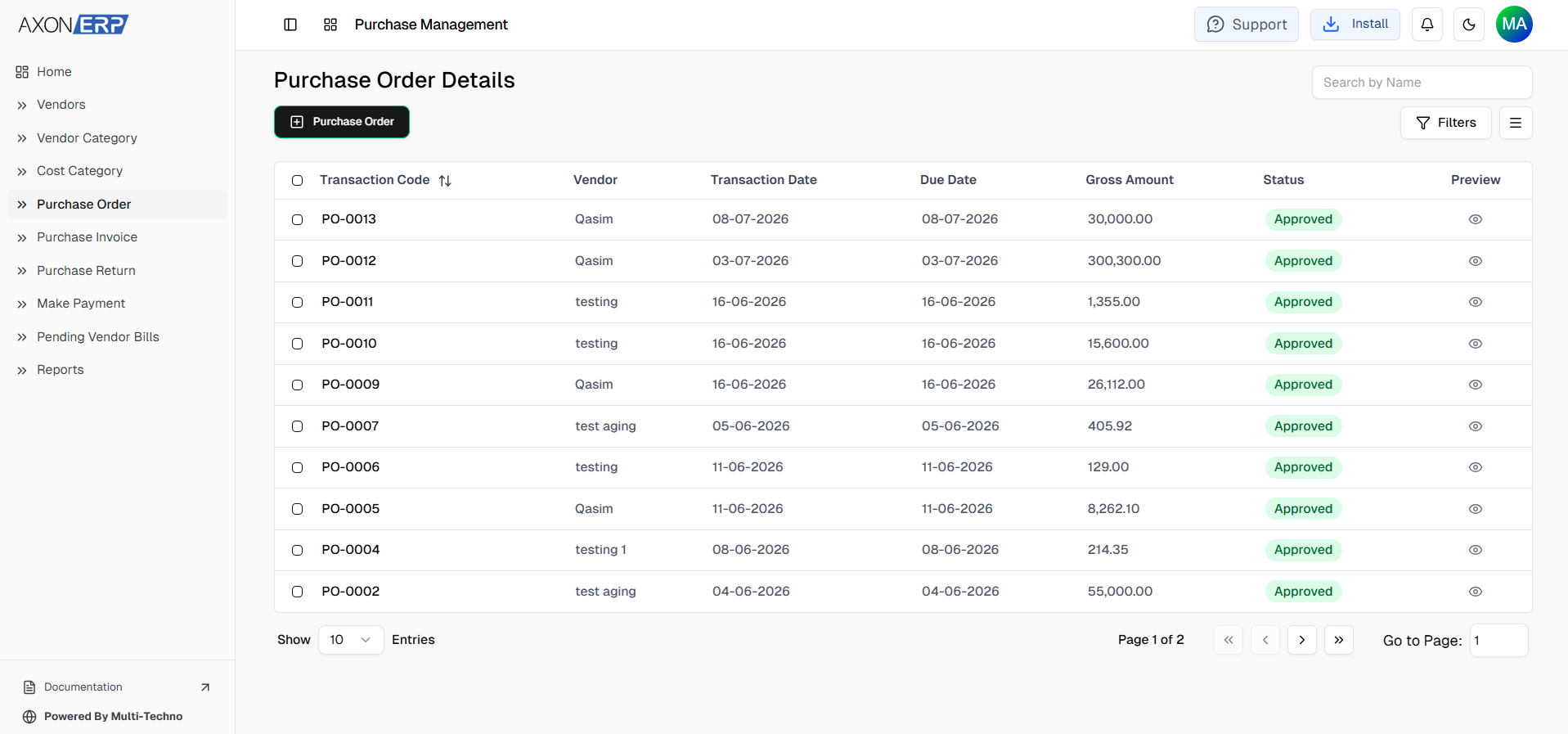
Task: Go to Home in sidebar
Action: 117,72
